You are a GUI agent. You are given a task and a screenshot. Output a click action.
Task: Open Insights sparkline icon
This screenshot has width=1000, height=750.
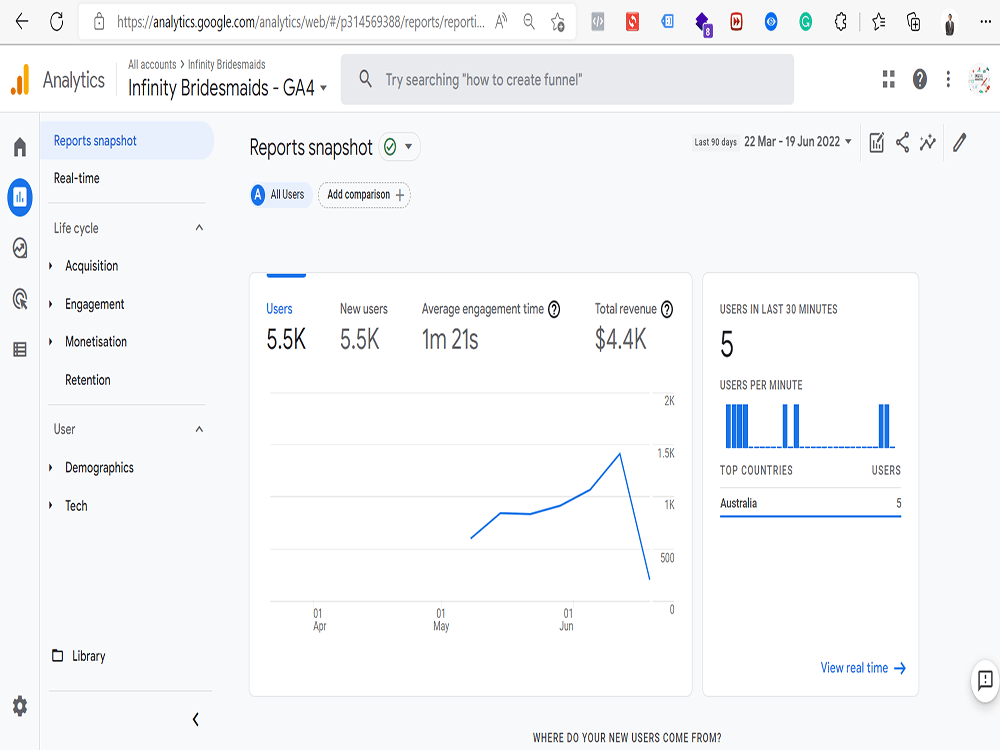[x=928, y=142]
